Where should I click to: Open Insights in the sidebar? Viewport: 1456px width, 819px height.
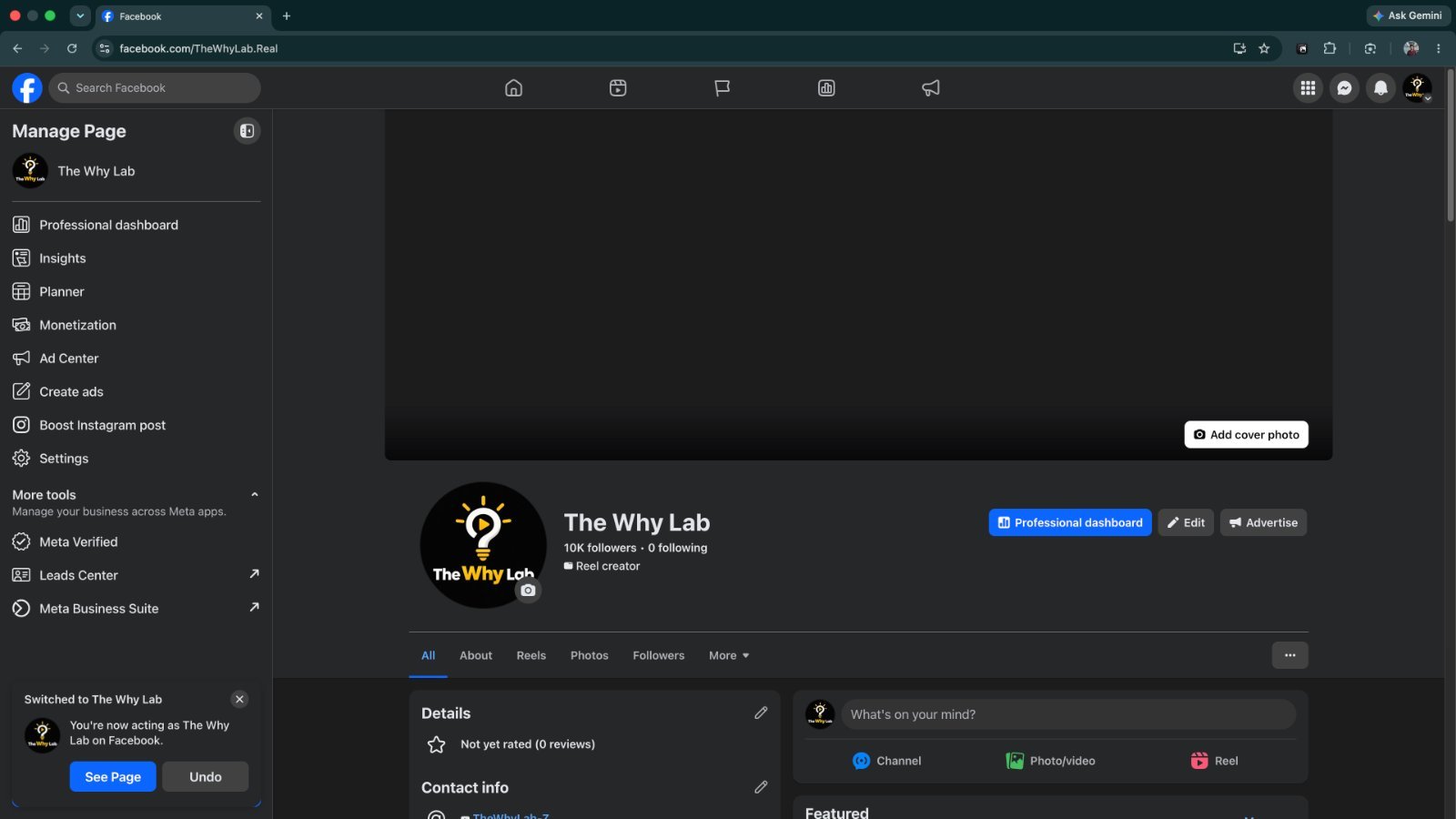pyautogui.click(x=136, y=258)
